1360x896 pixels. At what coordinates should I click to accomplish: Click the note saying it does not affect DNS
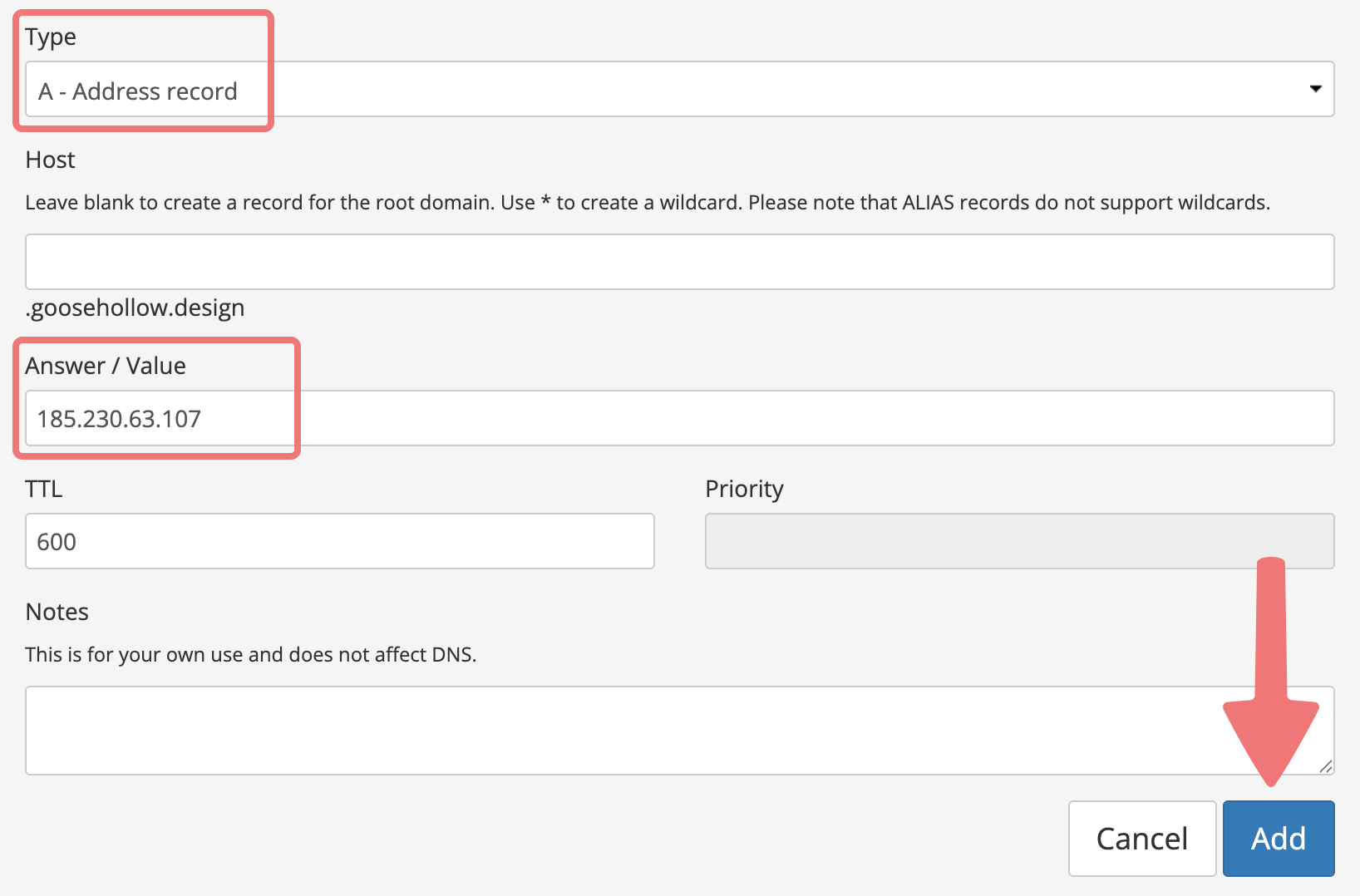(x=250, y=655)
